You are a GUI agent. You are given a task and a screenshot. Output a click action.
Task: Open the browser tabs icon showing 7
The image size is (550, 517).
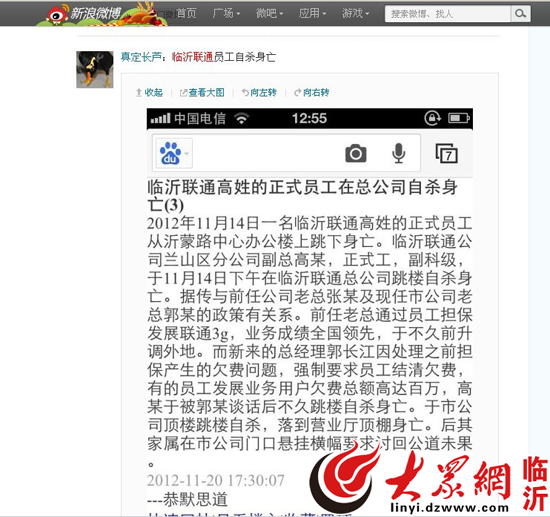pyautogui.click(x=447, y=153)
